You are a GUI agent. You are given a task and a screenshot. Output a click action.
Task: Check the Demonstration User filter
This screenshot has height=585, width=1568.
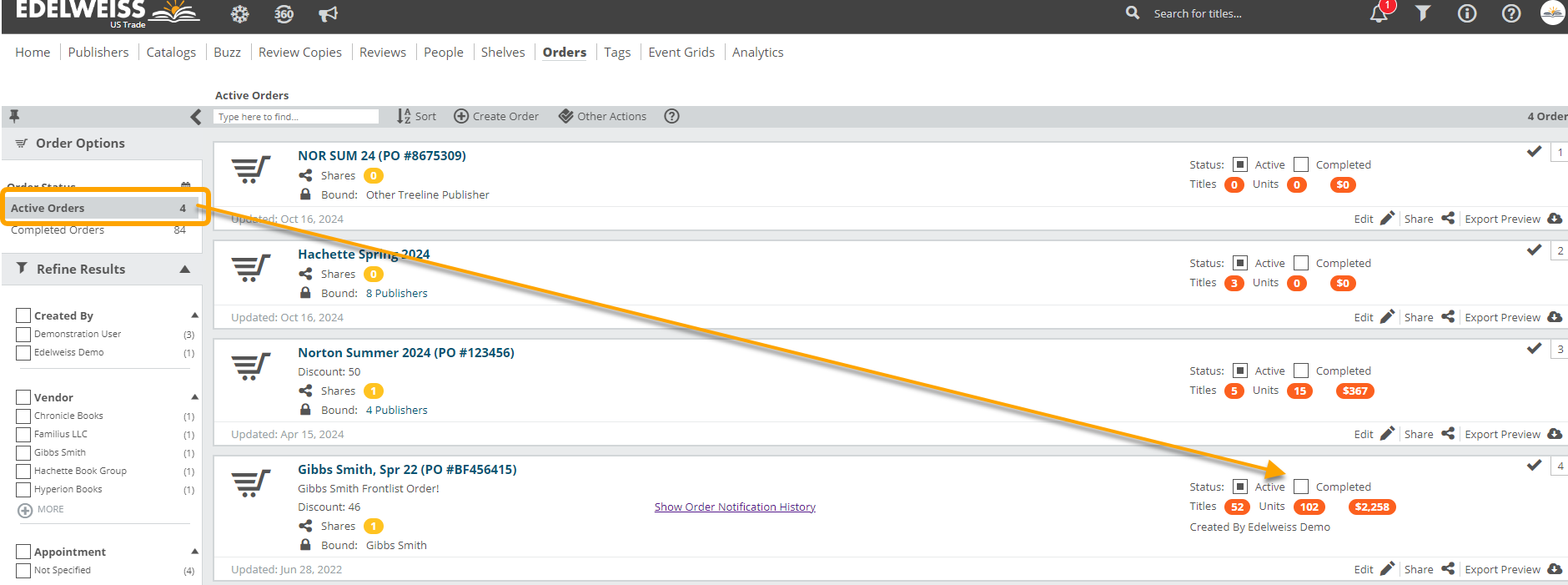coord(23,335)
